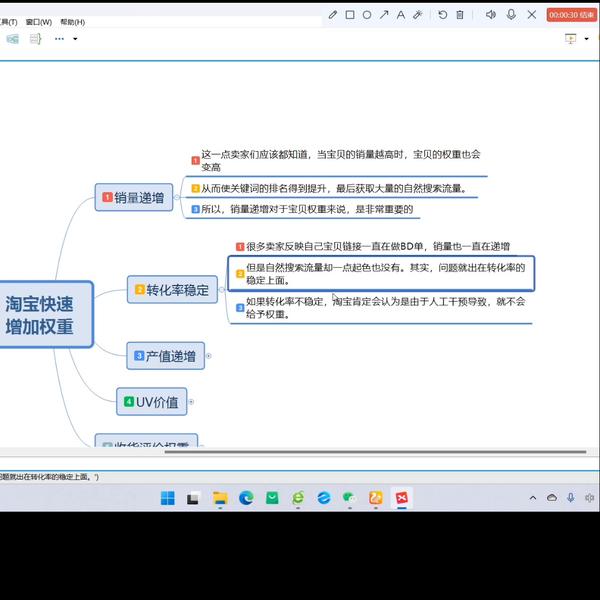The width and height of the screenshot is (600, 600).
Task: Click the cloud icon in the system tray
Action: point(552,497)
